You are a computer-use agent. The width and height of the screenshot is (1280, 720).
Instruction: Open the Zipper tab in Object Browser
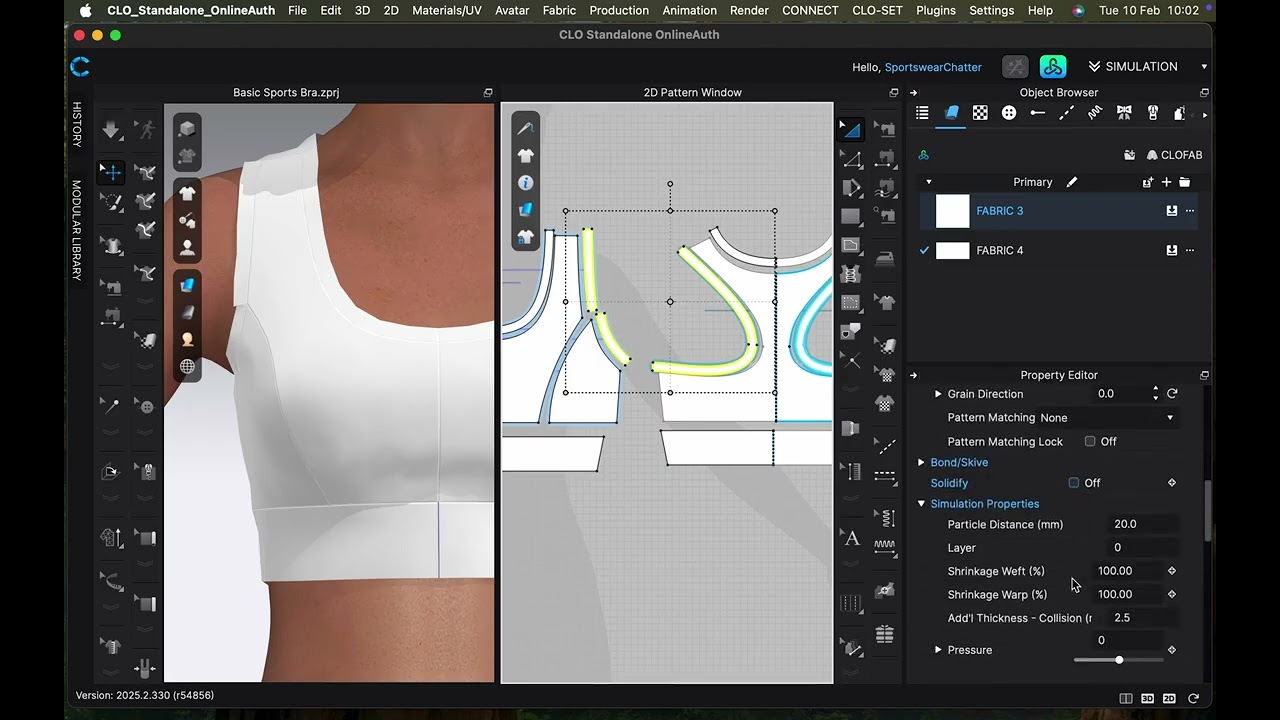tap(1152, 113)
